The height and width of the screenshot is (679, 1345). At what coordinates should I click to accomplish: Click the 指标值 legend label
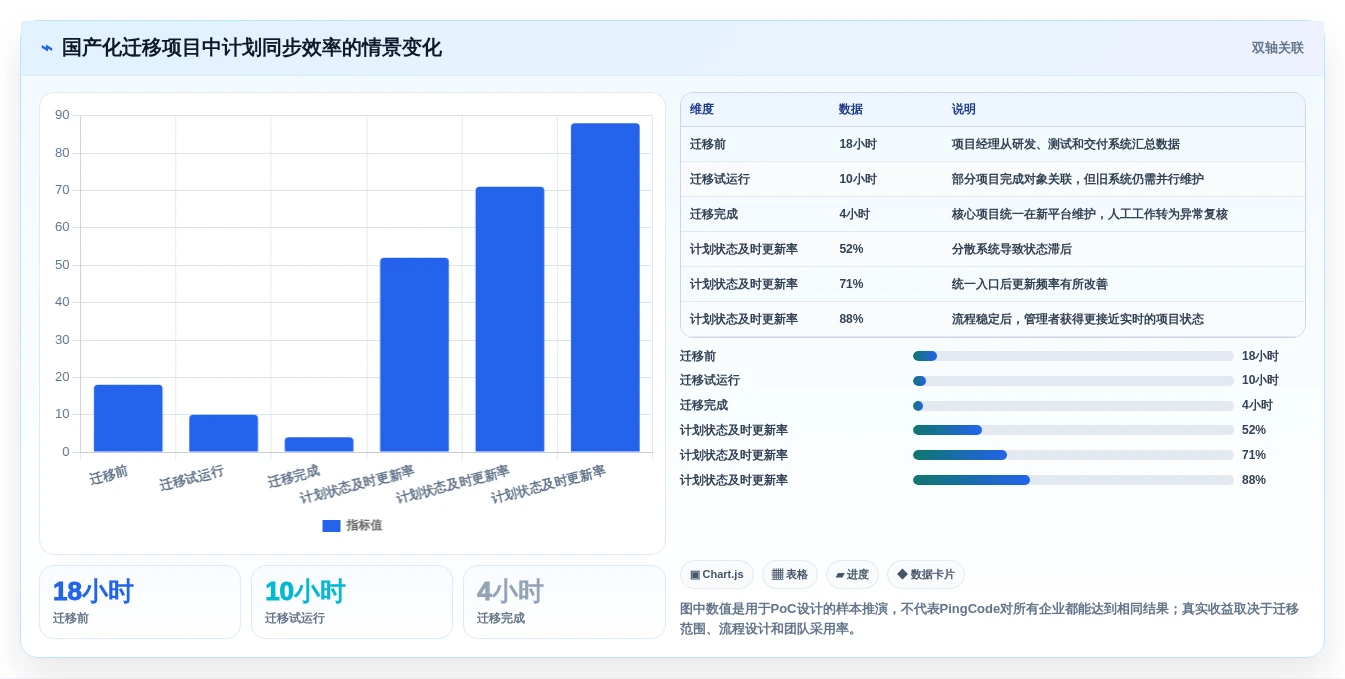click(x=364, y=525)
